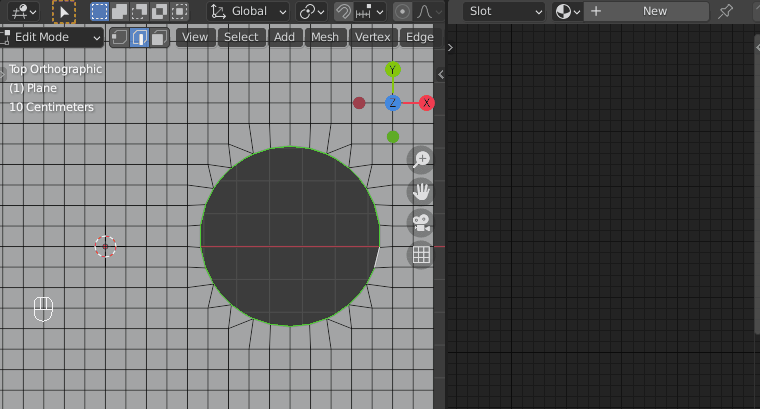Select the Select Box tool arrow icon

pyautogui.click(x=64, y=12)
